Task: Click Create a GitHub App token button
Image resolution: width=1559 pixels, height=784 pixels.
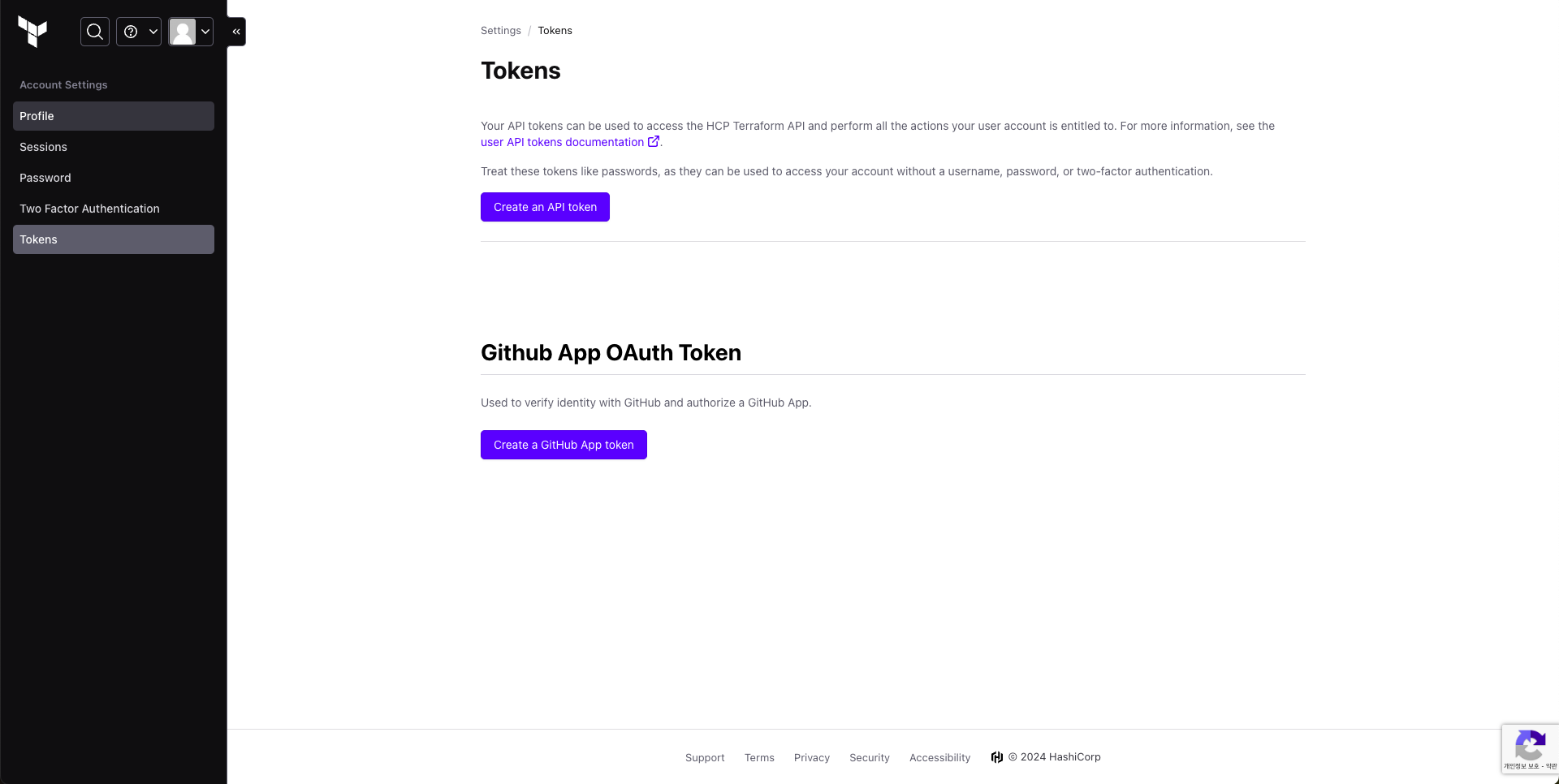Action: (x=564, y=445)
